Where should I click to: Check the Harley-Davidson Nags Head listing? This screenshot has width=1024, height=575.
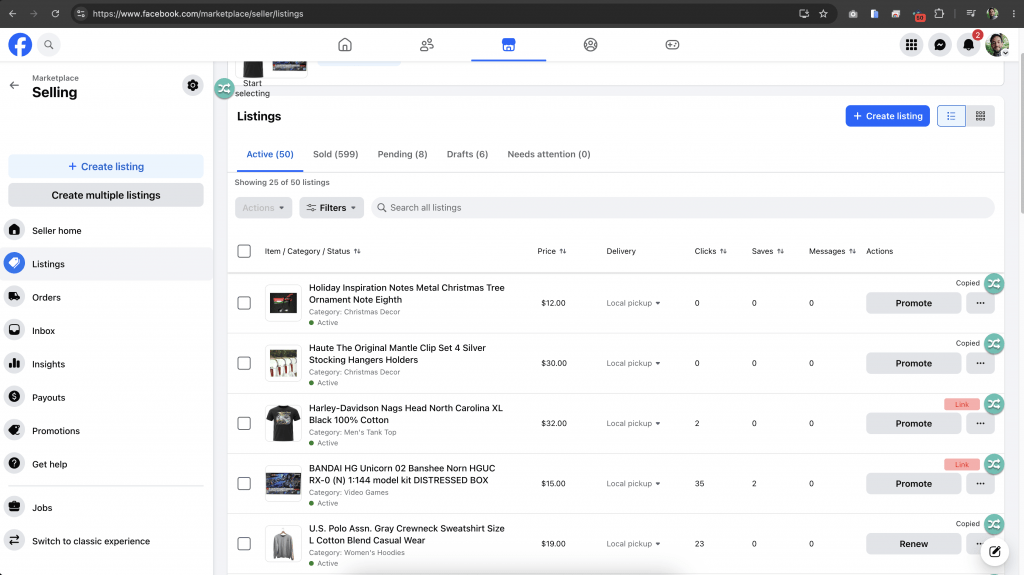pos(244,423)
